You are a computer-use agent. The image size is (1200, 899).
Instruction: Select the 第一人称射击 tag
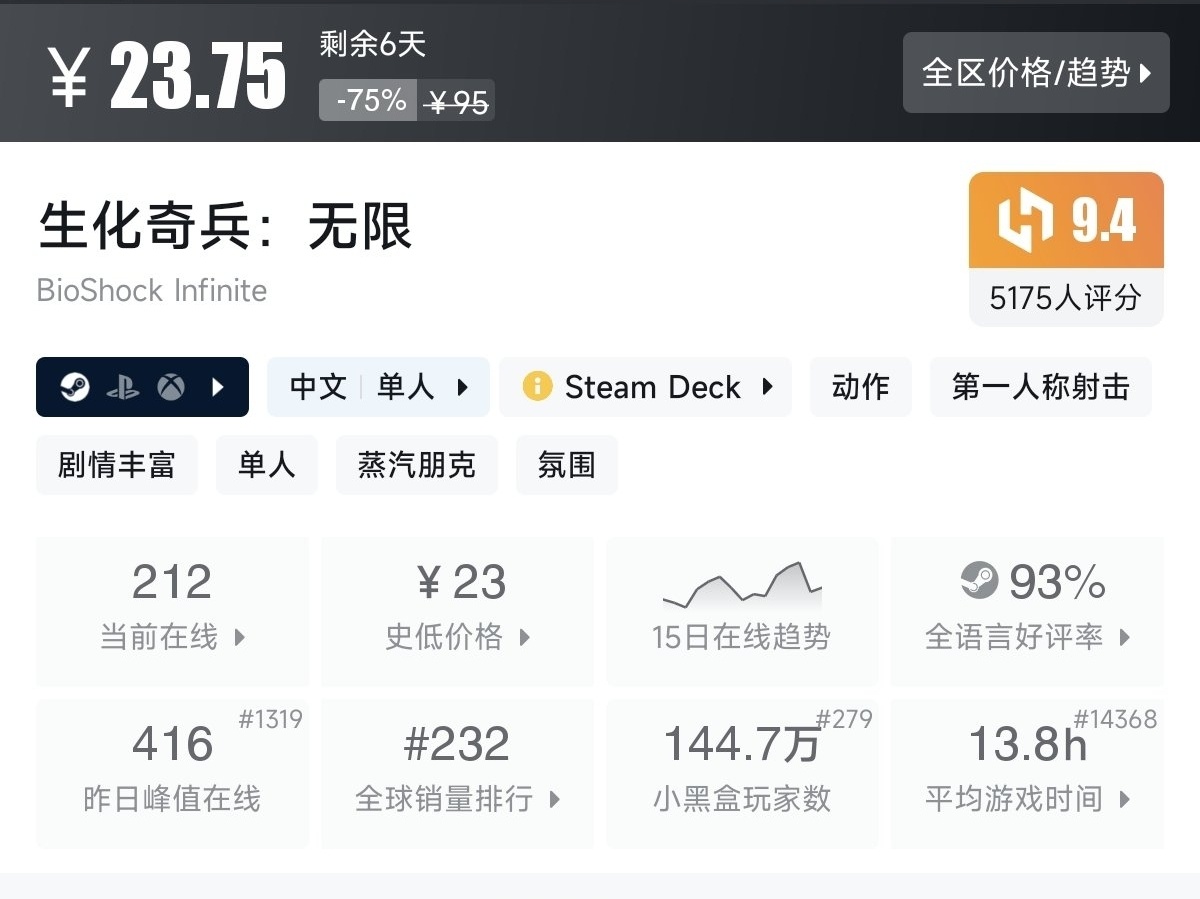click(x=1040, y=387)
